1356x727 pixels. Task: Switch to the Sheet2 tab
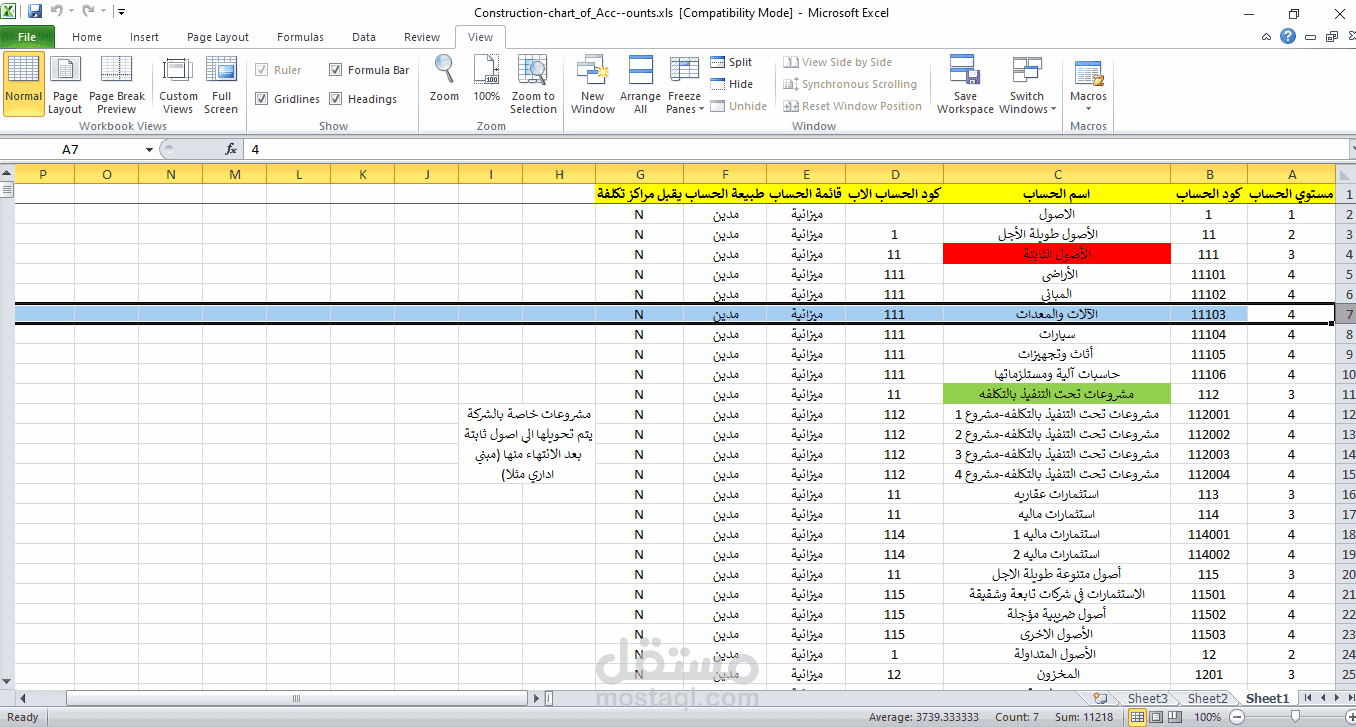pyautogui.click(x=1207, y=698)
